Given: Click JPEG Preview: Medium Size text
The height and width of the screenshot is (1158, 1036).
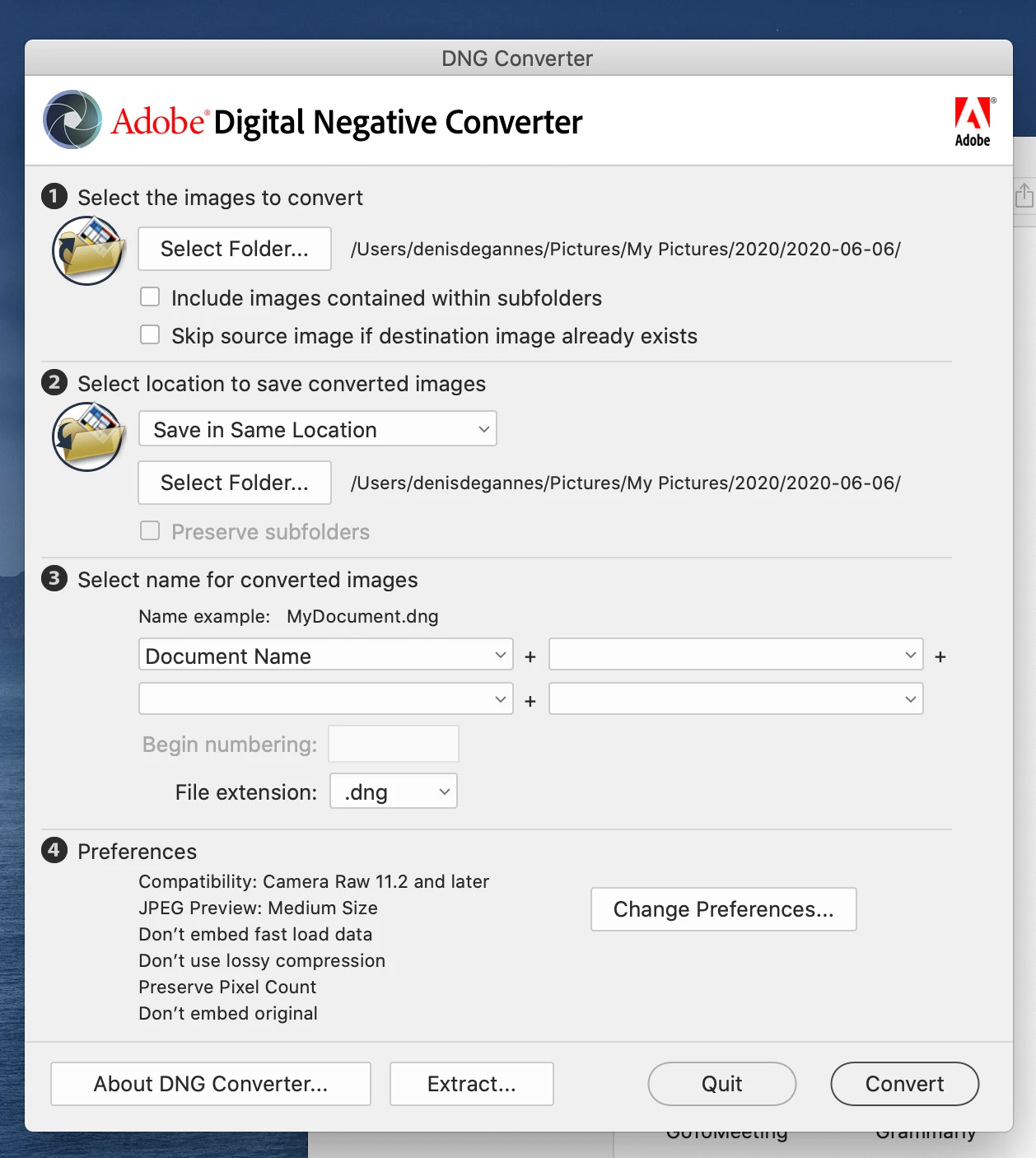Looking at the screenshot, I should (258, 908).
